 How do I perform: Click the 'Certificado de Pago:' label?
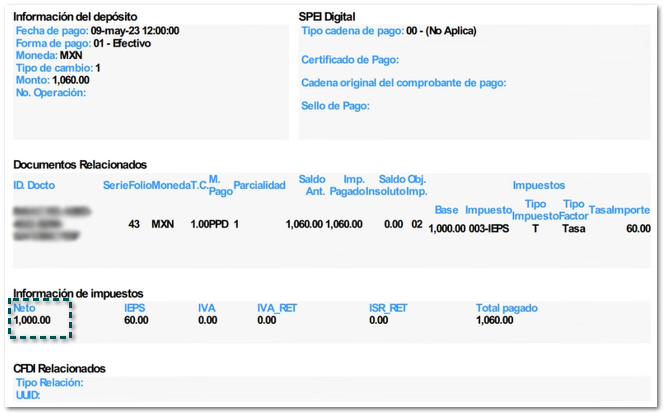click(x=350, y=59)
